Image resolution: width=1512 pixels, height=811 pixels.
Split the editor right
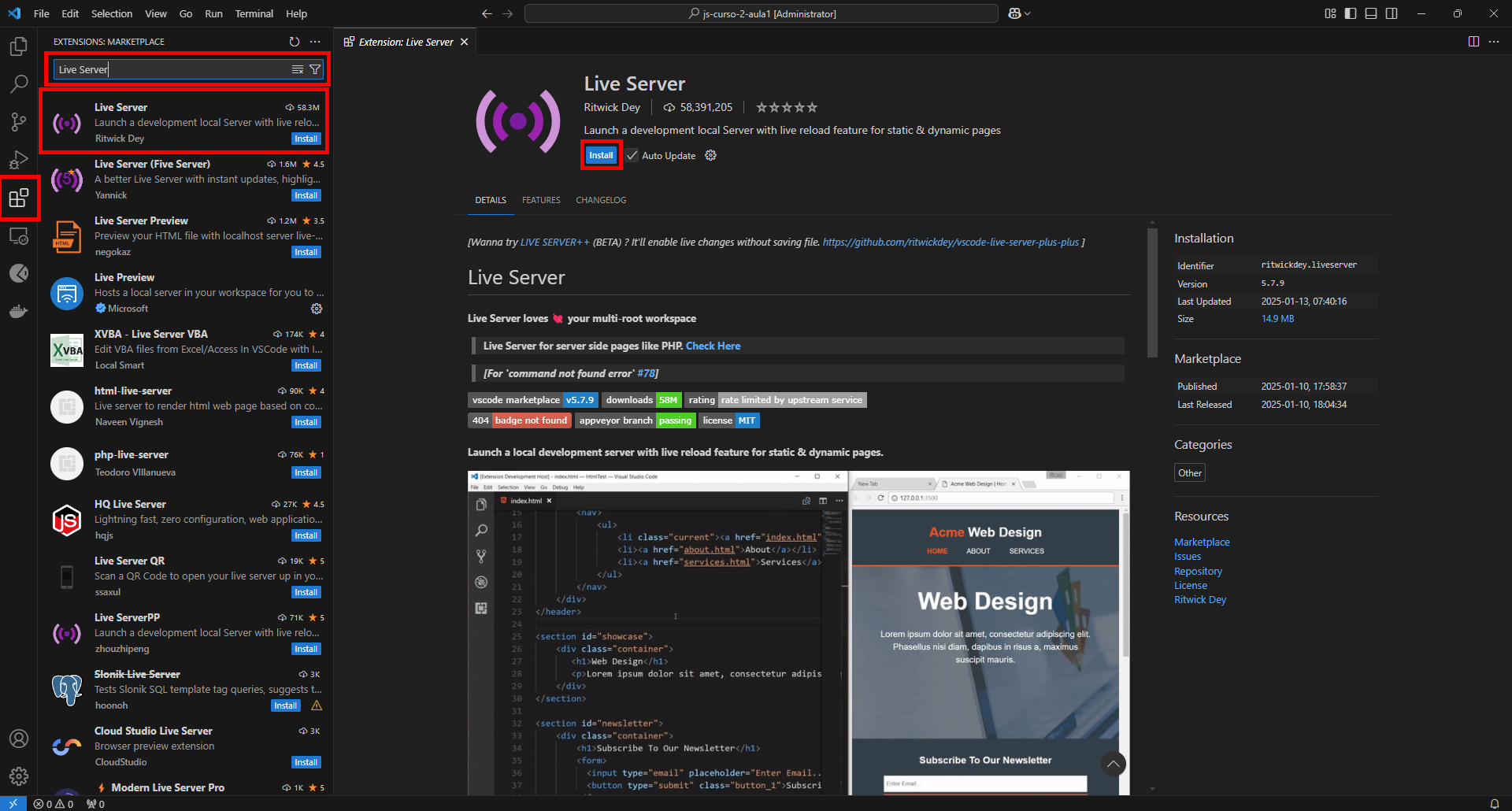coord(1473,42)
